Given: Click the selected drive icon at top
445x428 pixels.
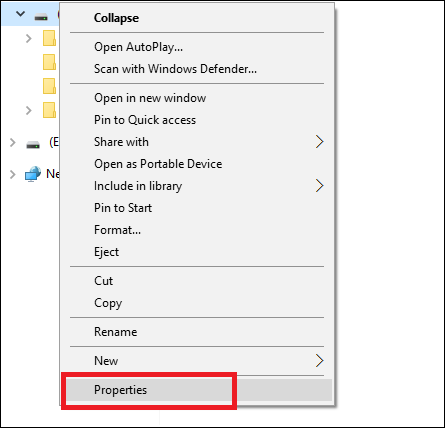Looking at the screenshot, I should point(41,17).
